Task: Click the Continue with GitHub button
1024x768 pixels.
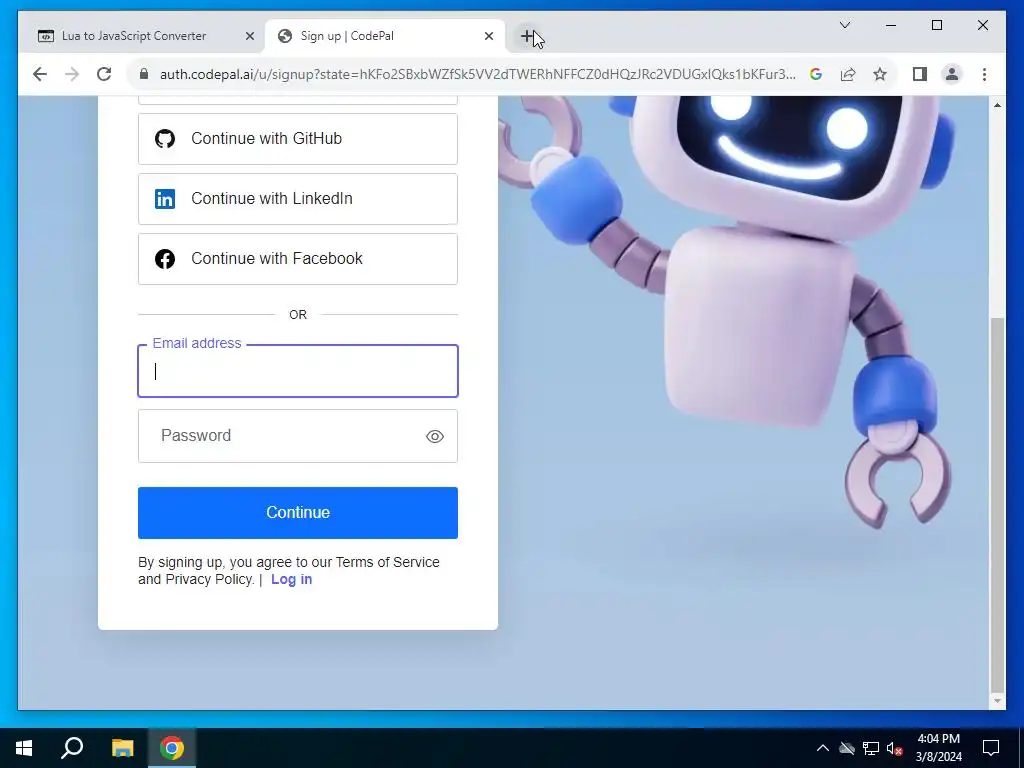Action: (x=298, y=138)
